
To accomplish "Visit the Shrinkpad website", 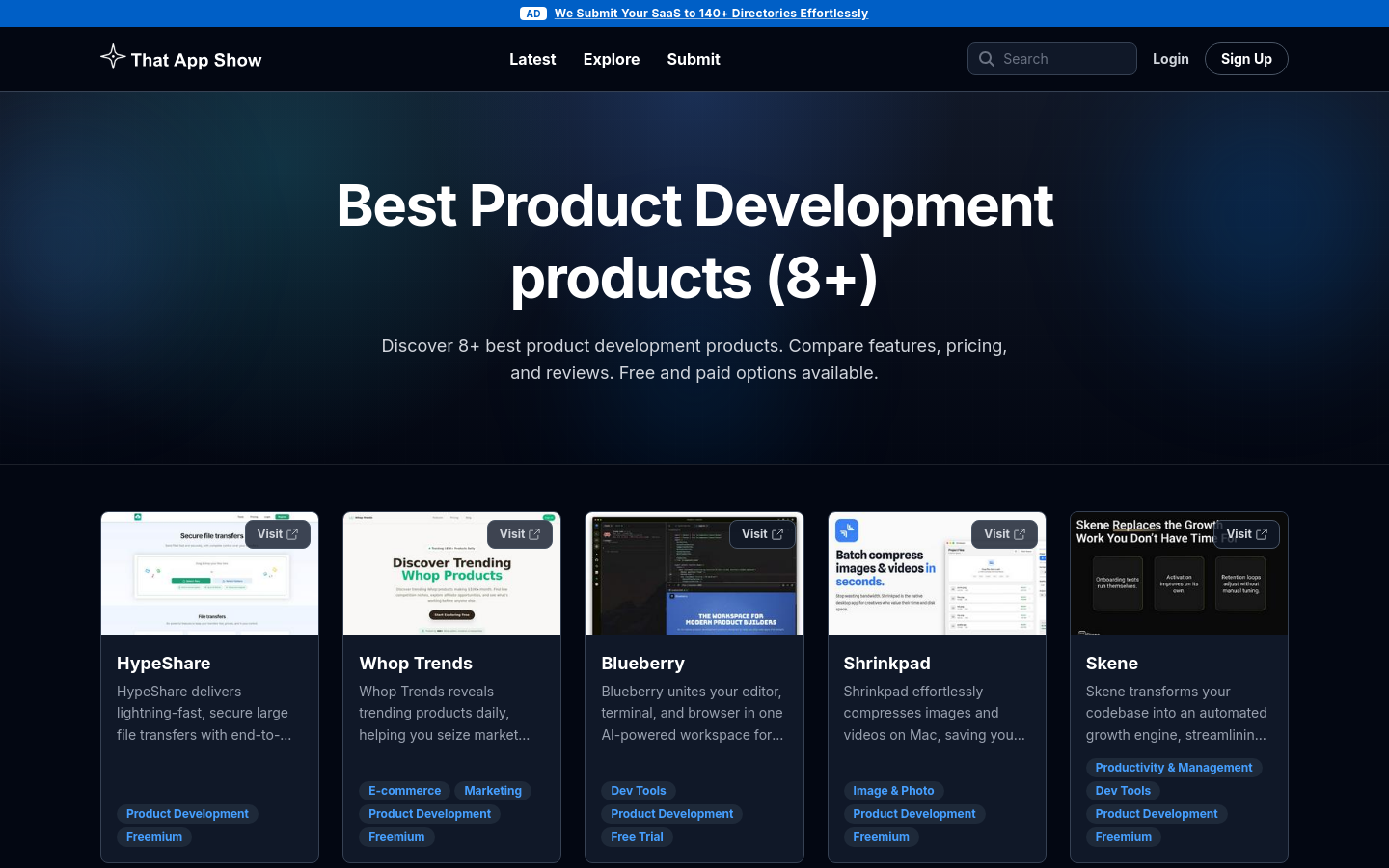I will 1004,534.
